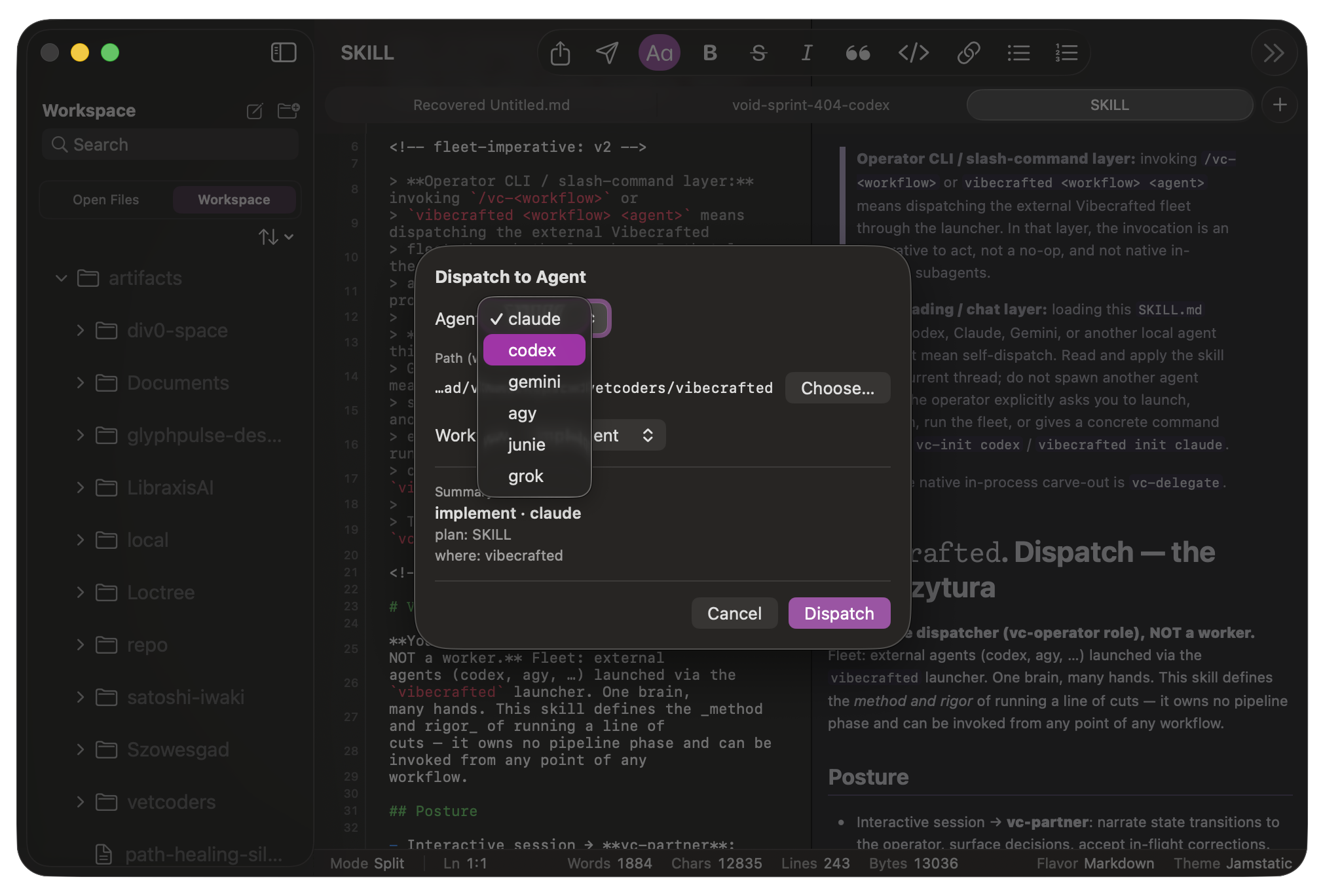This screenshot has height=896, width=1323.
Task: Switch to Workspace sidebar view
Action: (234, 200)
